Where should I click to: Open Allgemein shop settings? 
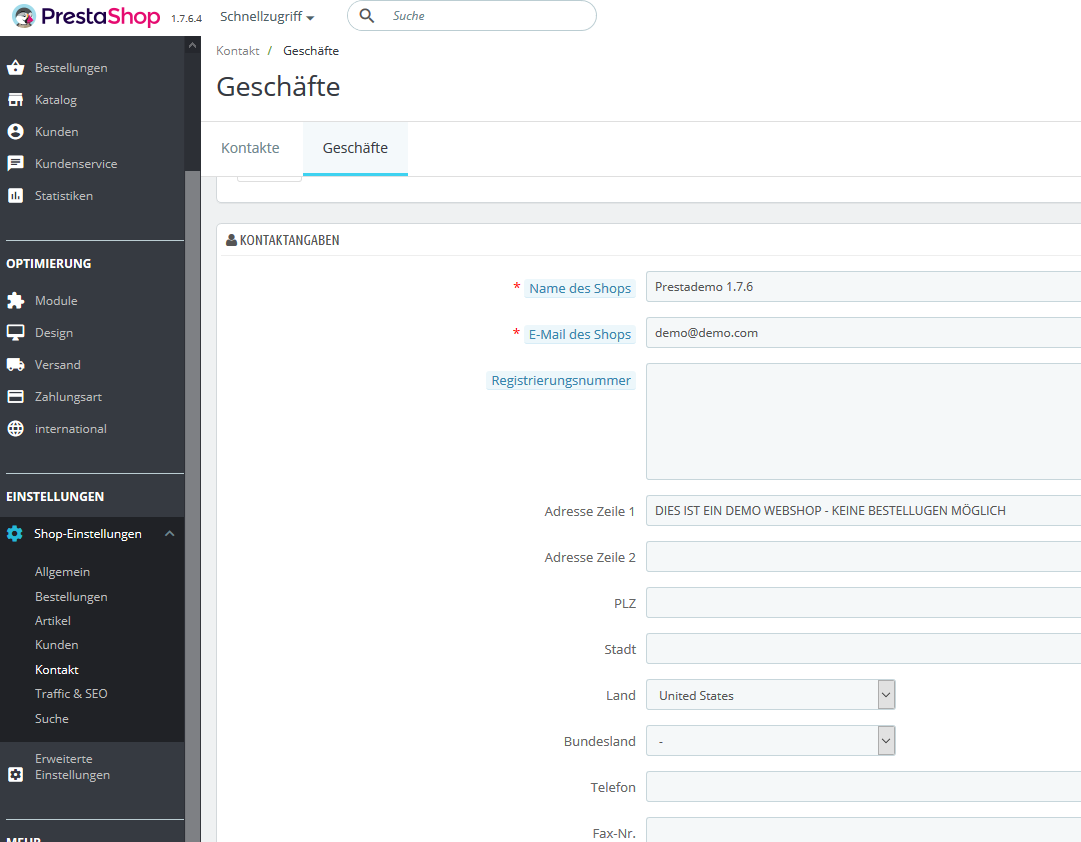click(62, 572)
